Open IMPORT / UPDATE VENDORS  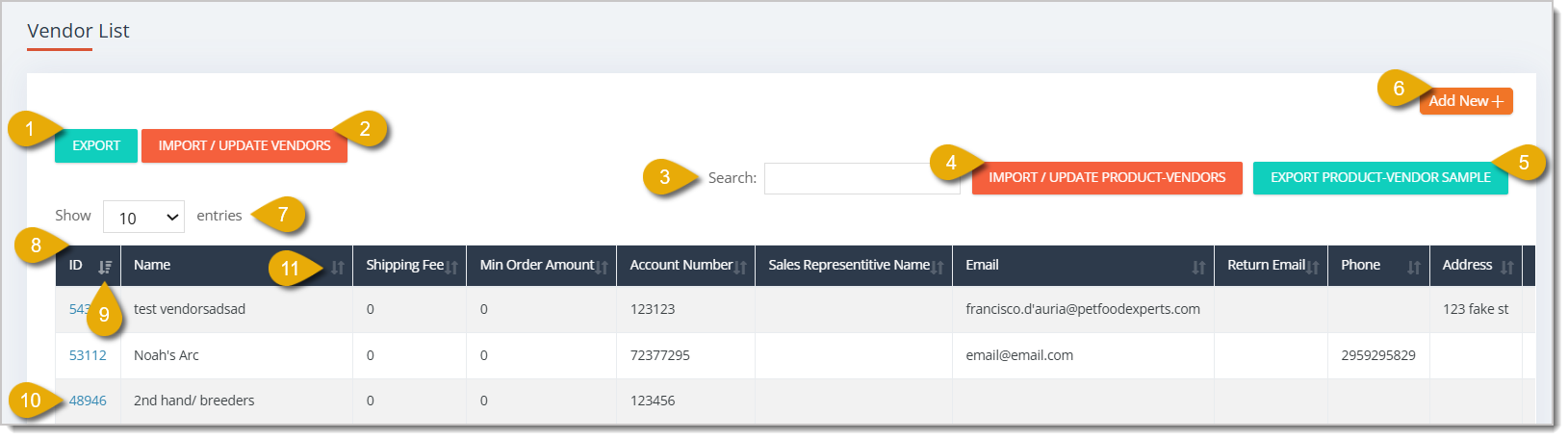click(x=244, y=145)
